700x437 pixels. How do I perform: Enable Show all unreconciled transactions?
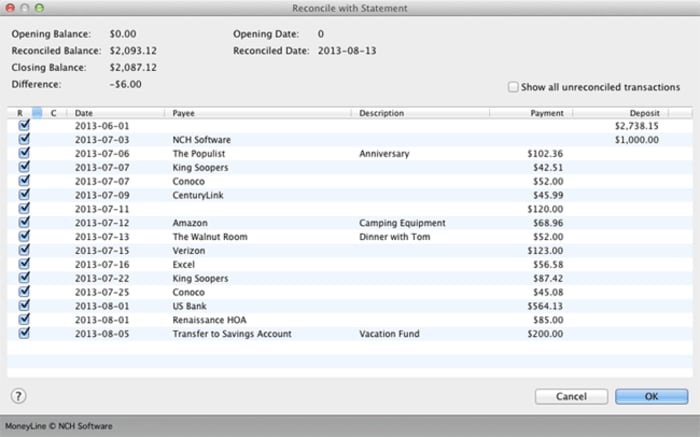(513, 87)
